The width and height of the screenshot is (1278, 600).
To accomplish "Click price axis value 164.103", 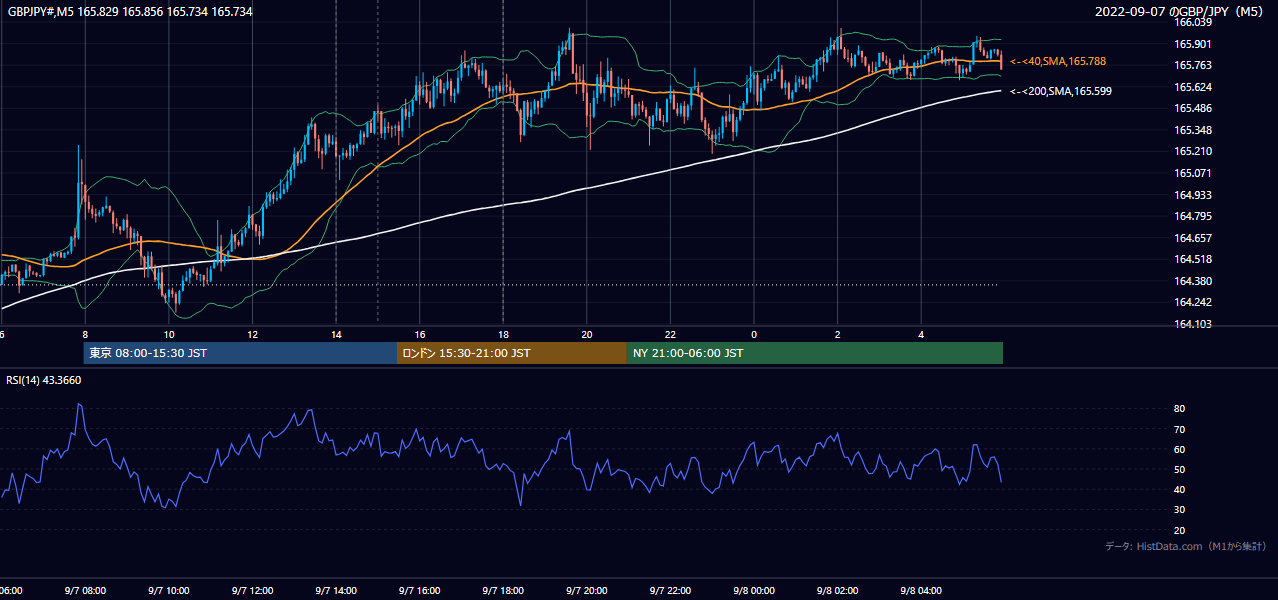I will point(1193,325).
